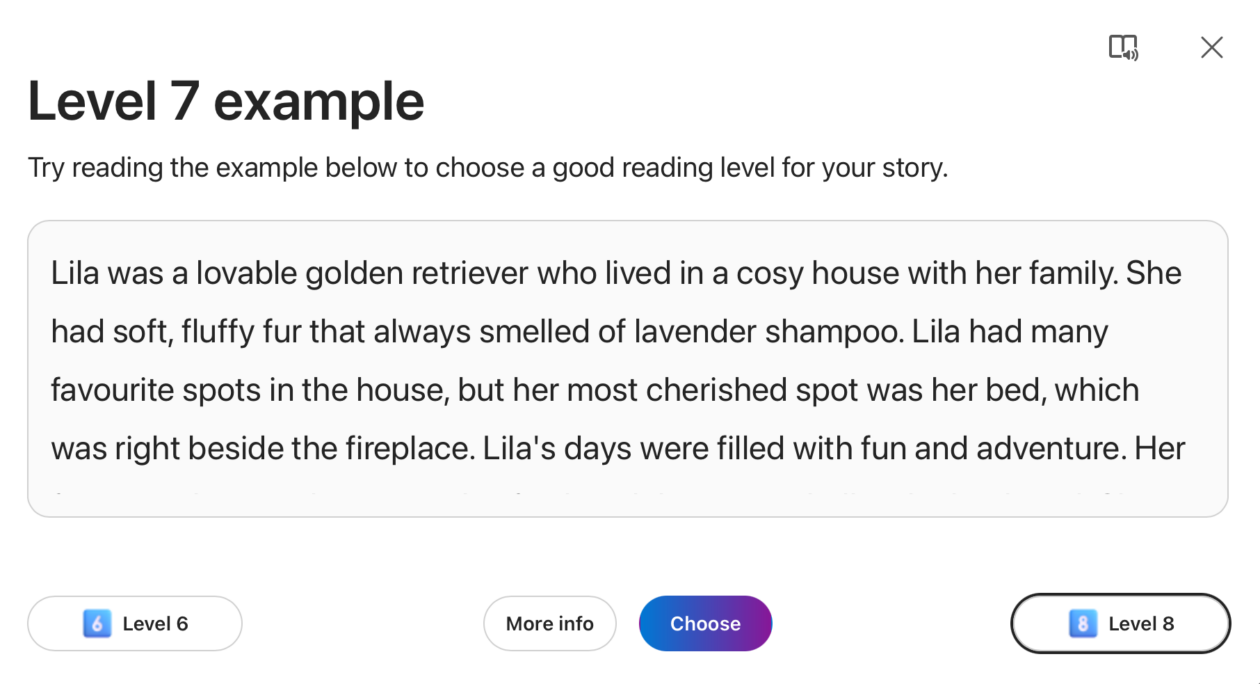Click the blue number 6 badge icon
Viewport: 1260px width, 684px height.
click(97, 624)
